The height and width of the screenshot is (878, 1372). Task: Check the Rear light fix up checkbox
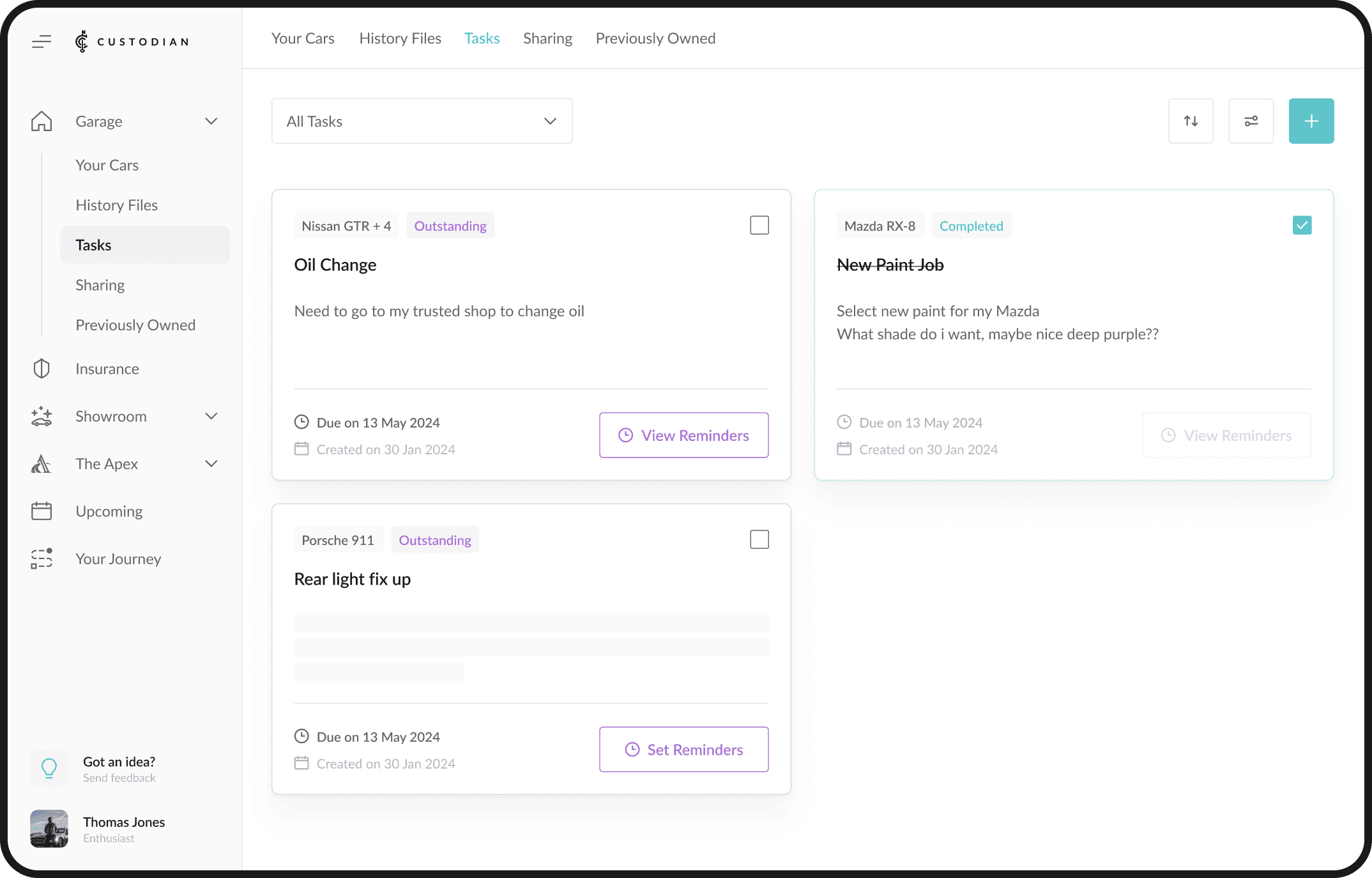(x=759, y=540)
